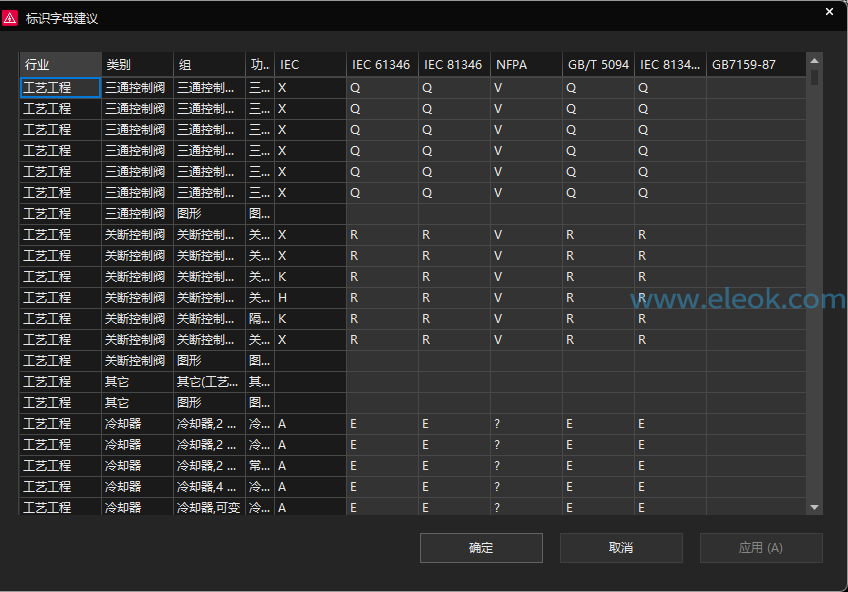Confirm with the 确定 button
This screenshot has width=848, height=592.
[481, 548]
